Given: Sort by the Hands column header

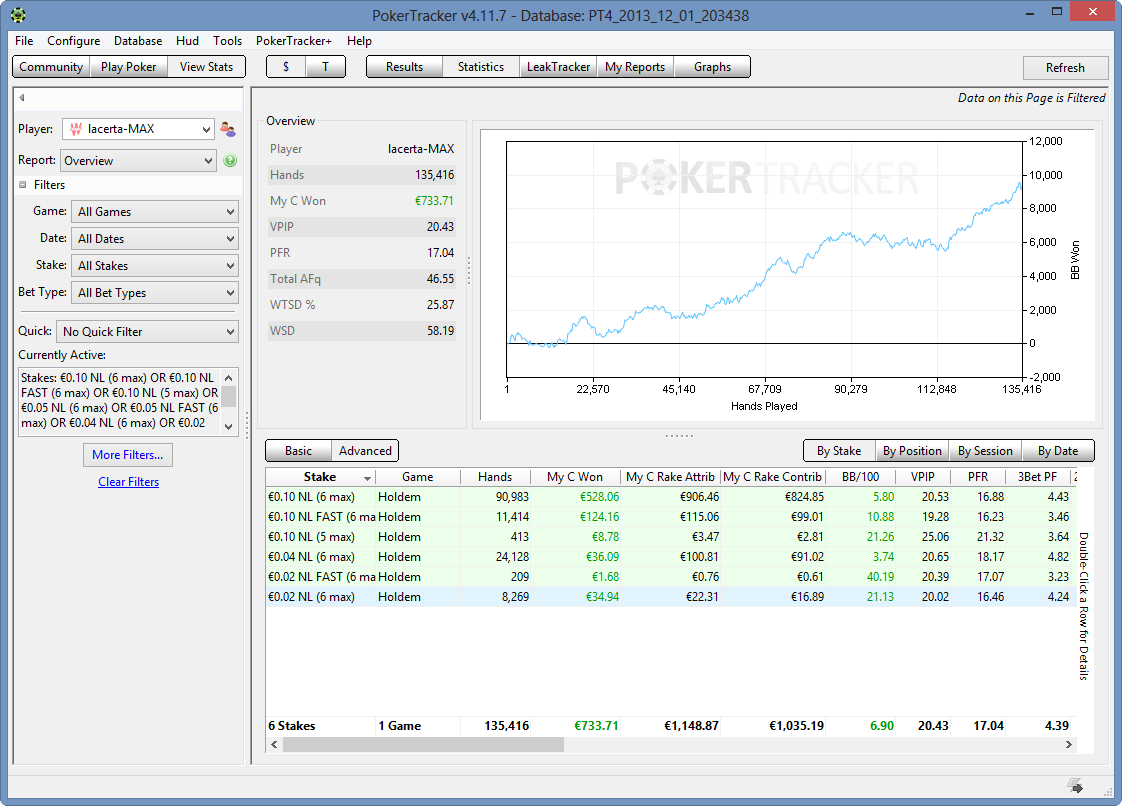Looking at the screenshot, I should coord(495,477).
